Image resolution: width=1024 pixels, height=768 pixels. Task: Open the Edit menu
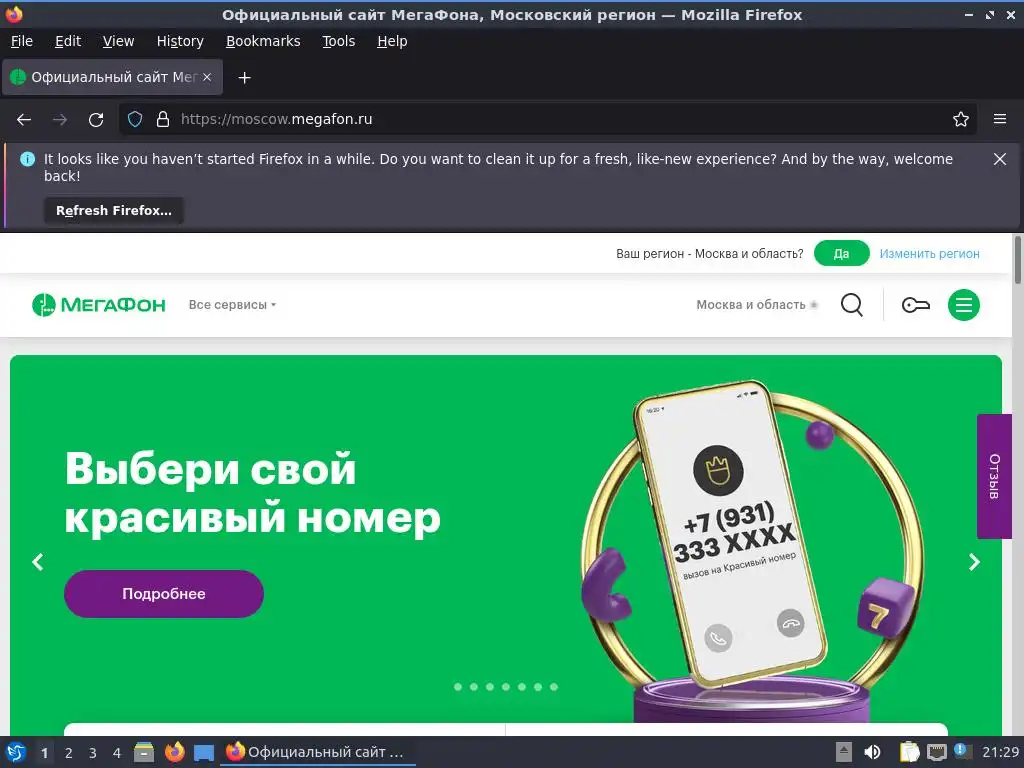(68, 41)
